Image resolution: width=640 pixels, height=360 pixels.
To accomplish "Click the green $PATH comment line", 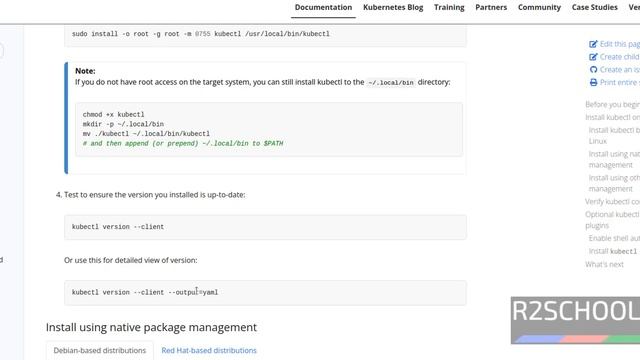I will point(183,143).
